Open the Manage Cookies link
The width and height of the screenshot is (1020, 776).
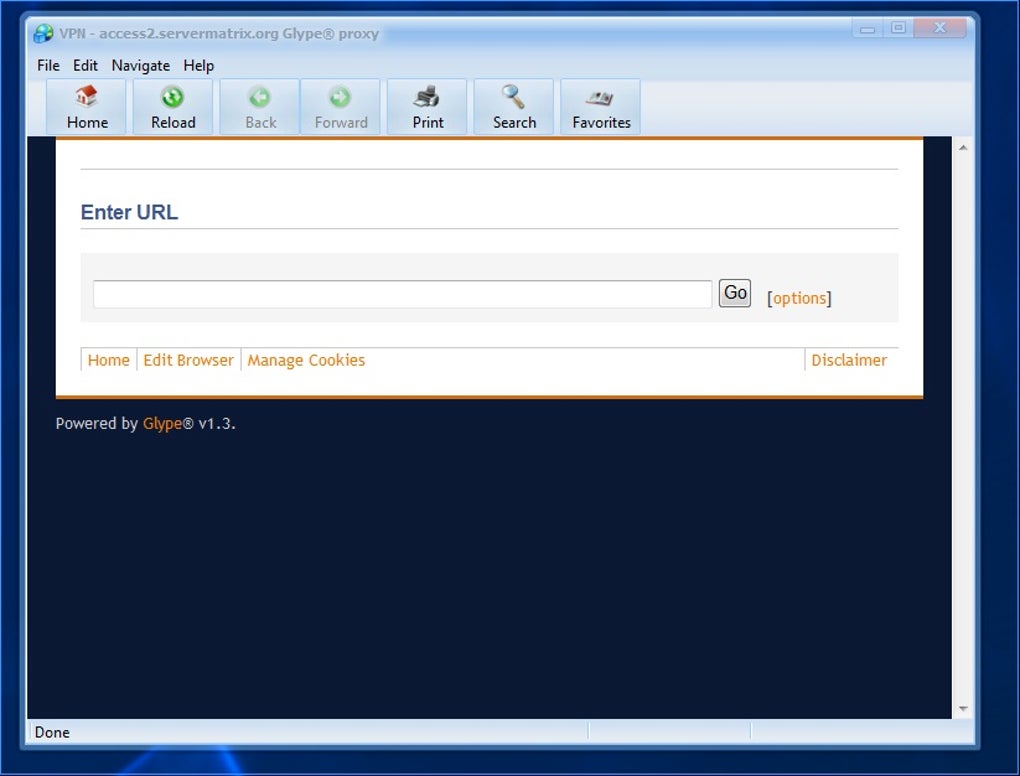tap(306, 360)
